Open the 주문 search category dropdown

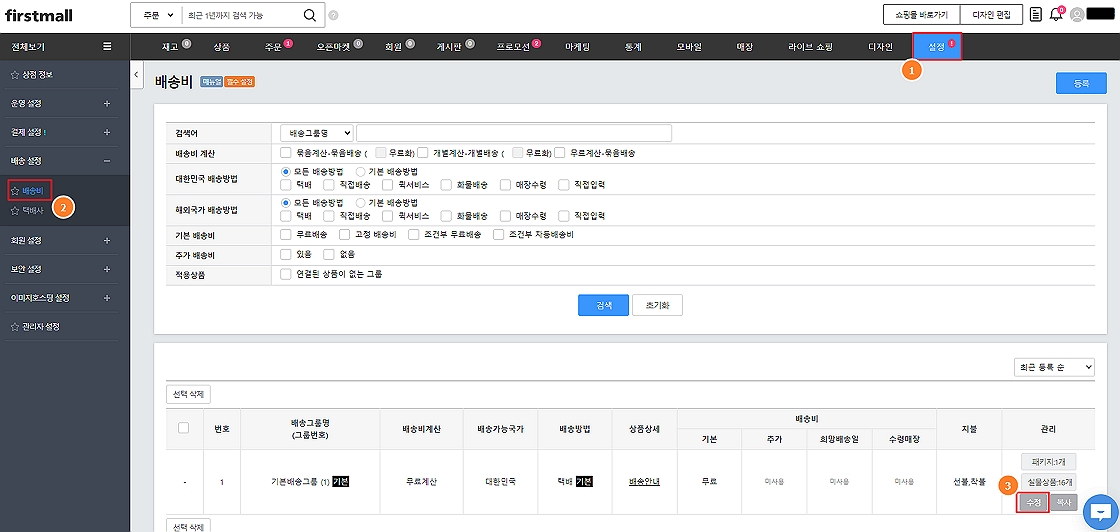point(158,15)
